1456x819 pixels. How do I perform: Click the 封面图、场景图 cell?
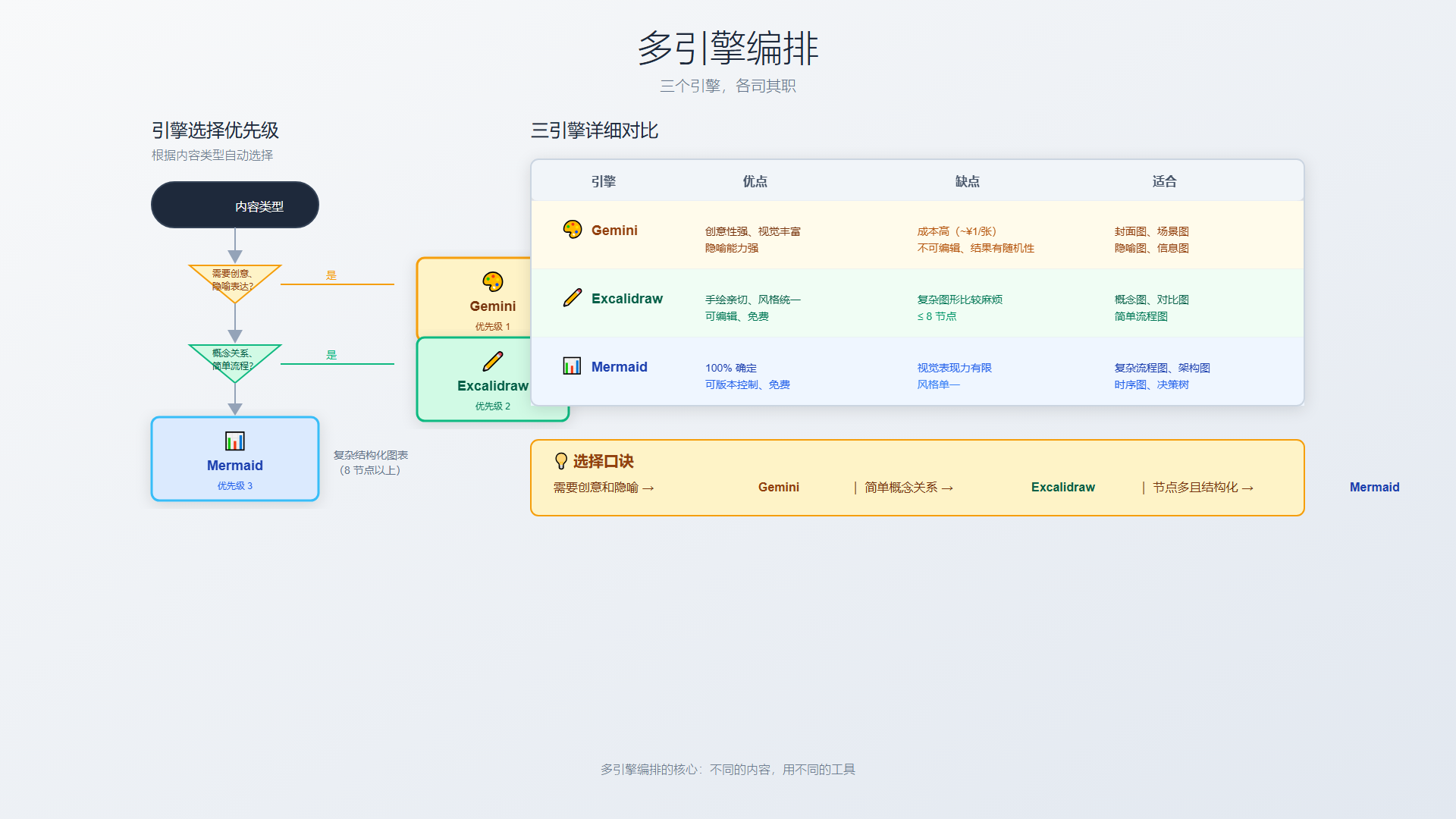click(x=1152, y=231)
